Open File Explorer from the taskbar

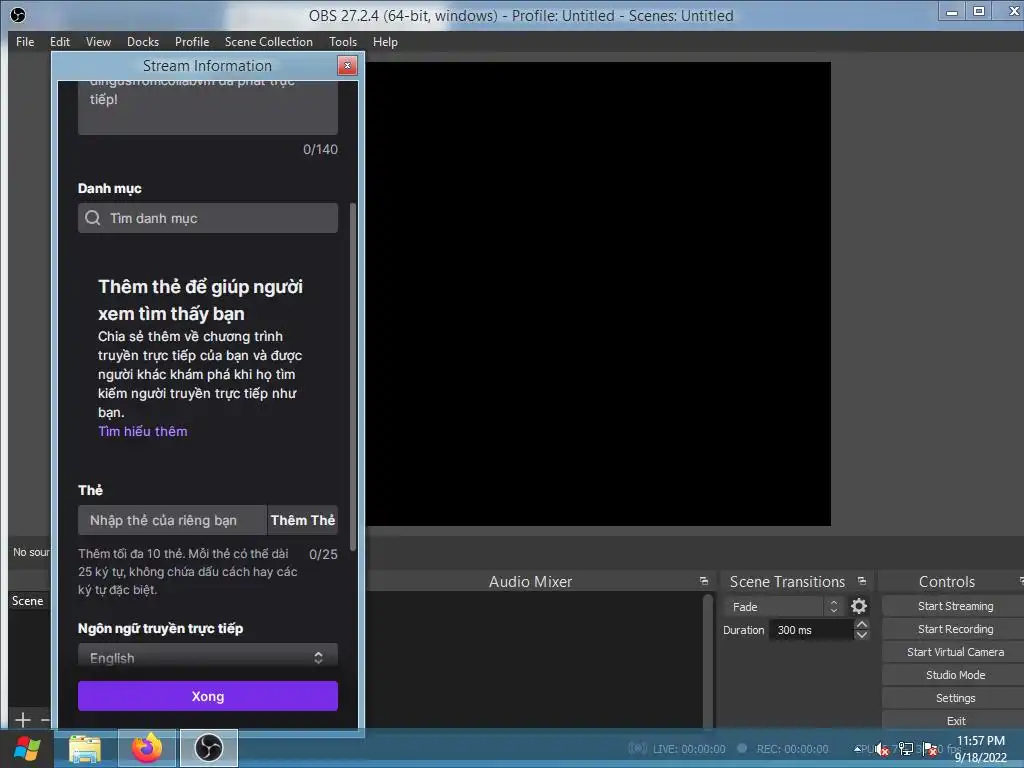(x=85, y=748)
